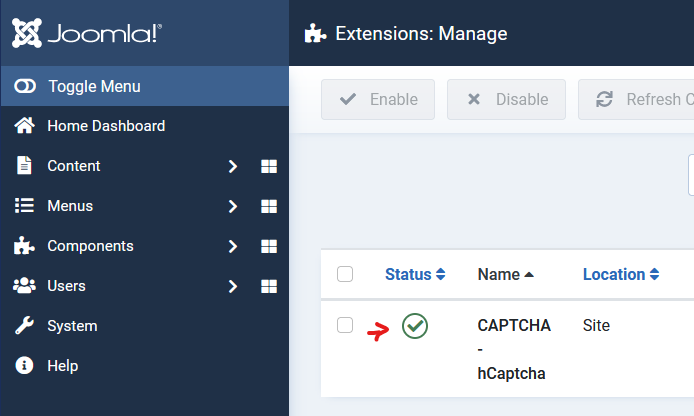Open the Users dashboard grid icon

pos(269,286)
